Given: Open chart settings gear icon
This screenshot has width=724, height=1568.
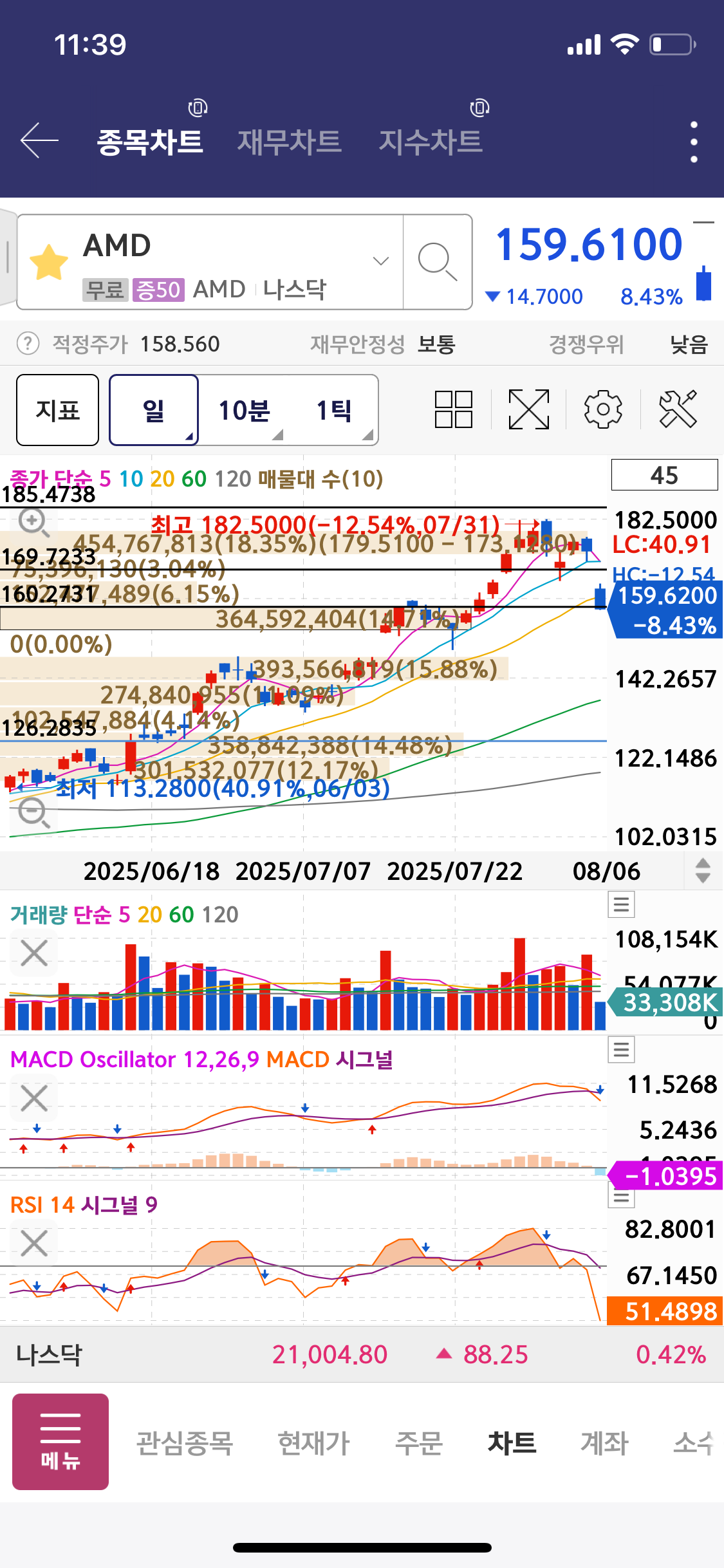Looking at the screenshot, I should point(603,409).
